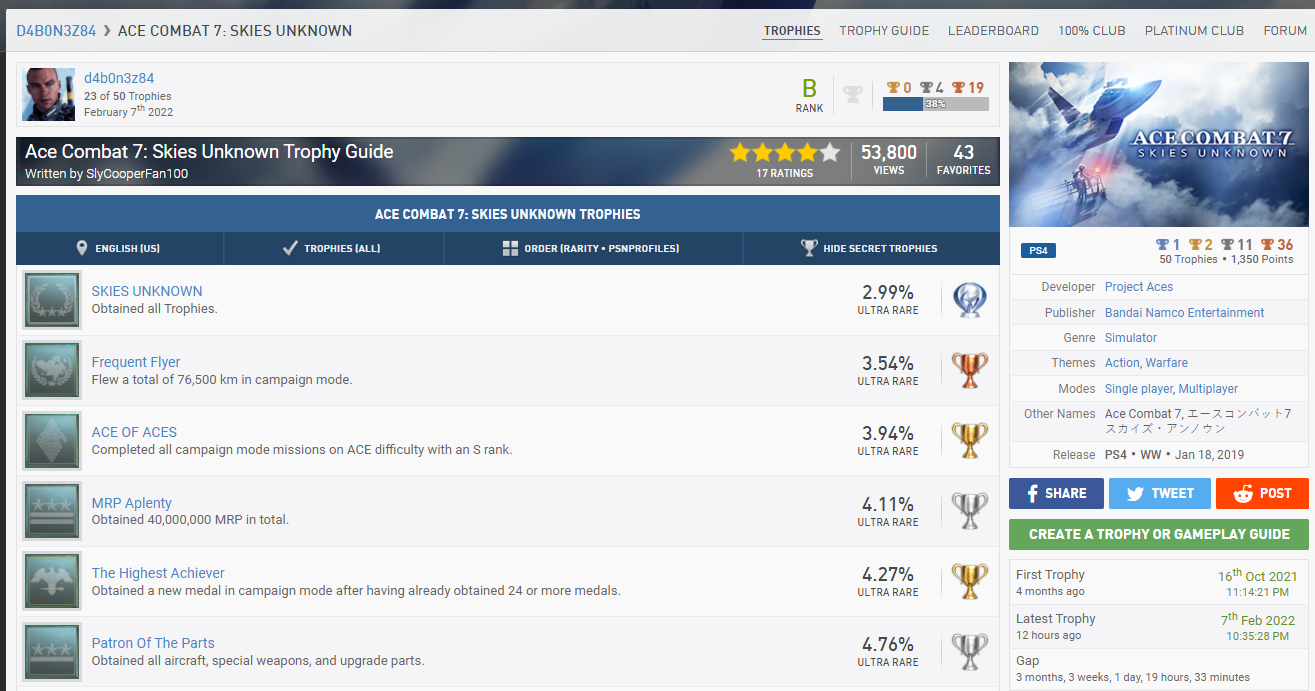Open the Single player mode link
This screenshot has height=691, width=1315.
pos(1139,388)
